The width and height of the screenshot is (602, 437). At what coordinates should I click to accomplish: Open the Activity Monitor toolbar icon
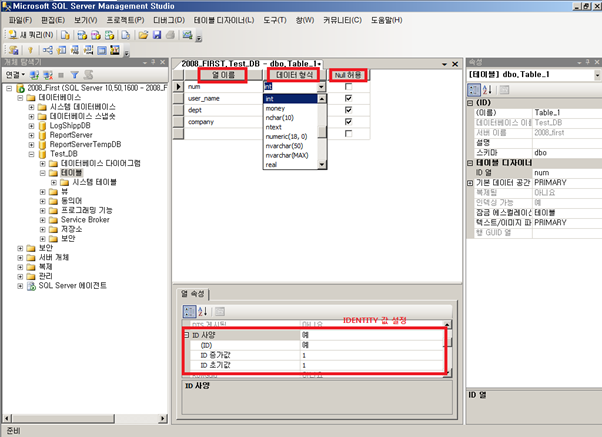(187, 35)
